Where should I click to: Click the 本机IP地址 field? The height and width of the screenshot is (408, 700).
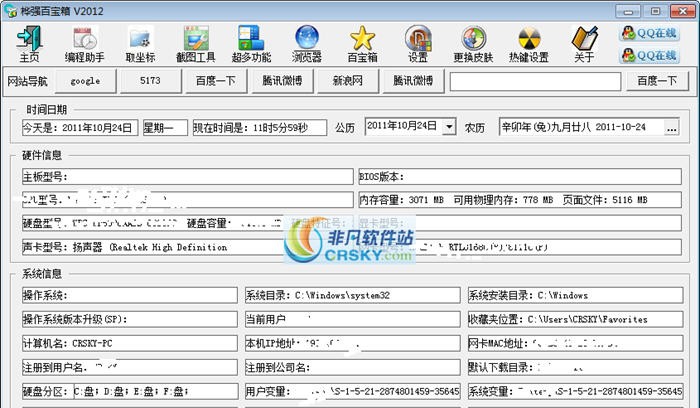(x=353, y=343)
